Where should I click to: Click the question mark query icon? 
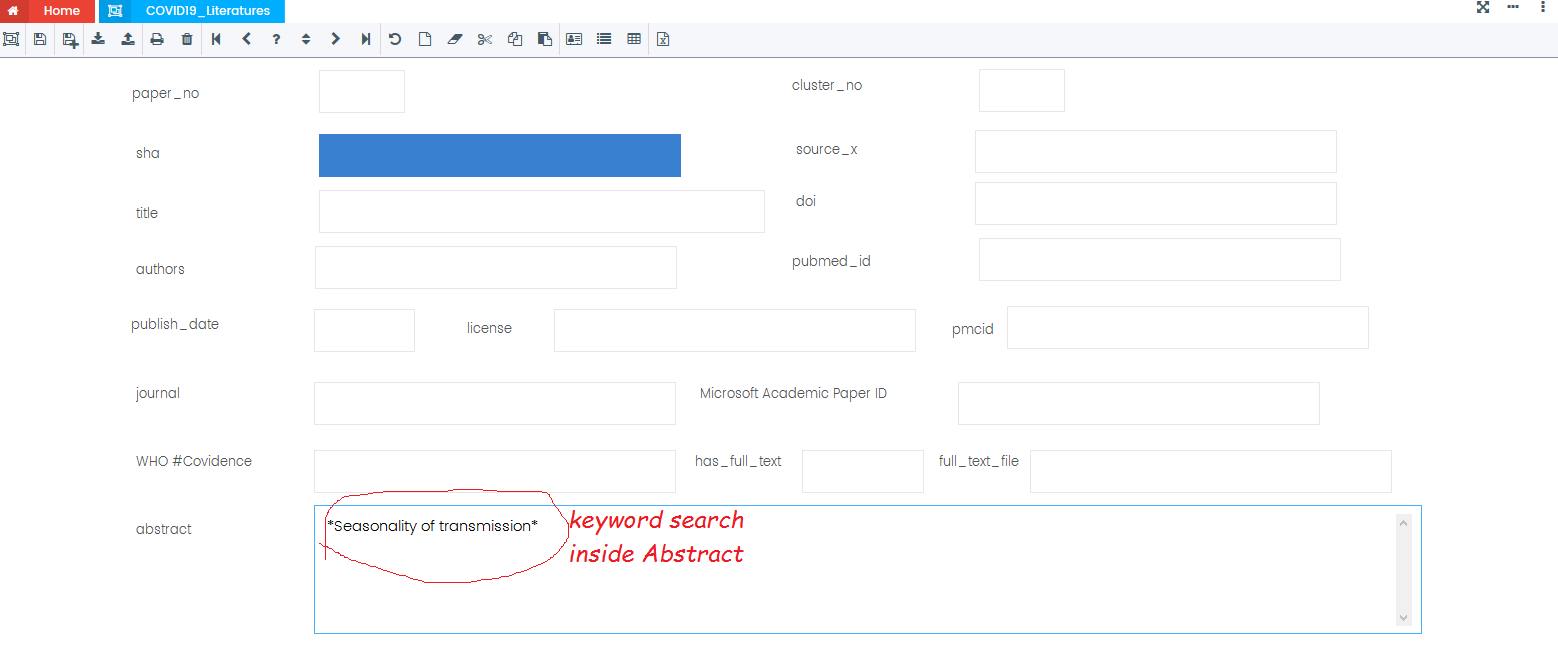coord(276,39)
